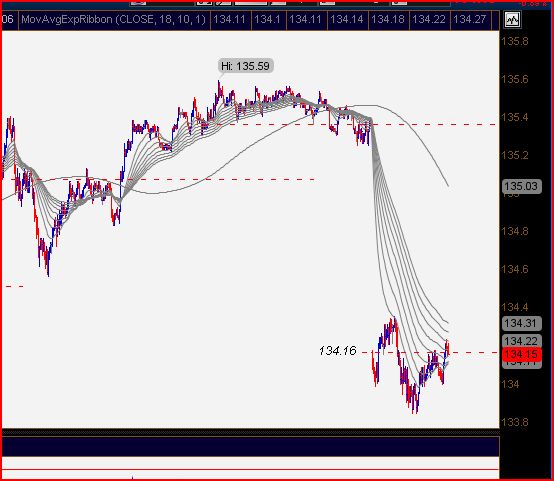Click the first 134.11 value after study name

point(229,19)
